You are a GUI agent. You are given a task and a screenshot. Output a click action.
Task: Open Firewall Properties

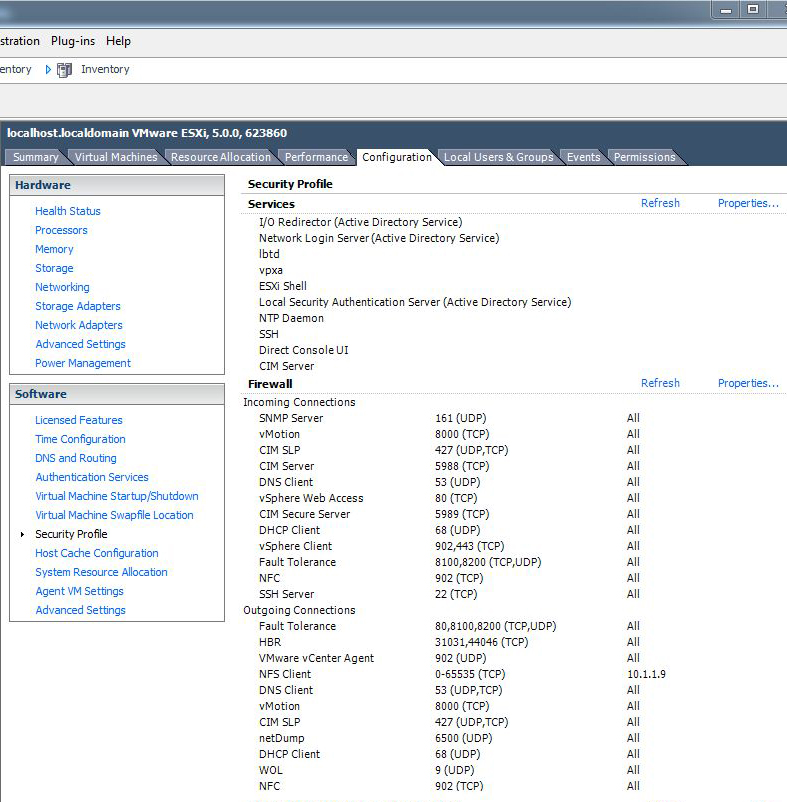(x=748, y=383)
